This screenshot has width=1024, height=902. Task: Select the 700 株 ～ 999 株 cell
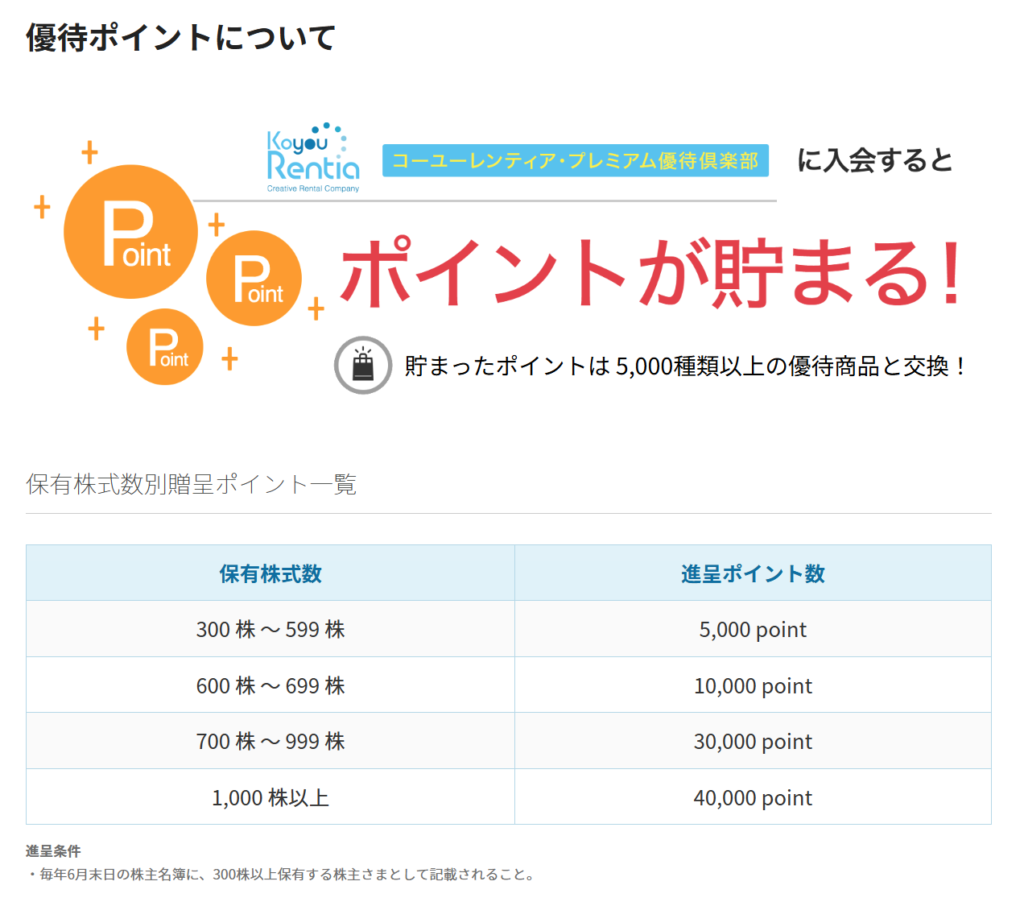click(x=270, y=741)
